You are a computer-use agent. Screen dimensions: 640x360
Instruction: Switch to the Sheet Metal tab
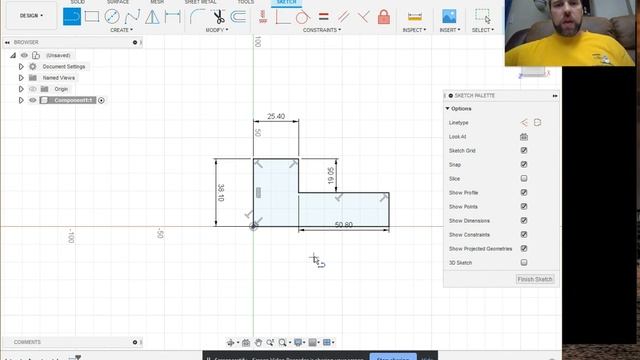200,2
